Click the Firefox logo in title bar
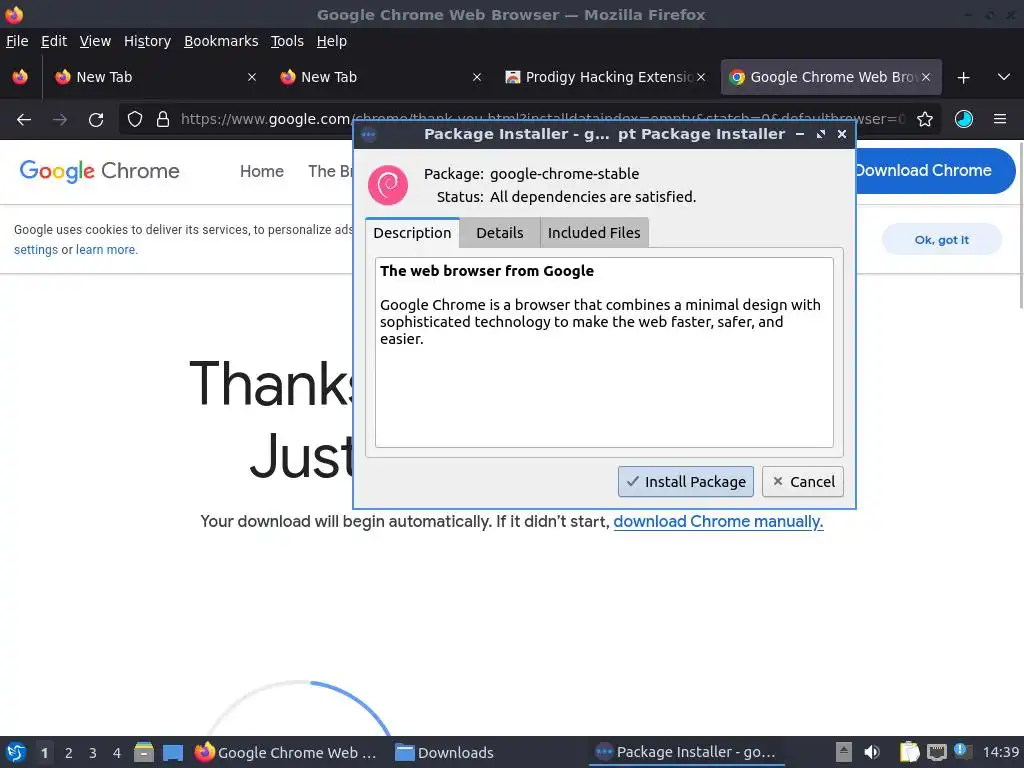This screenshot has width=1024, height=768. pyautogui.click(x=14, y=14)
